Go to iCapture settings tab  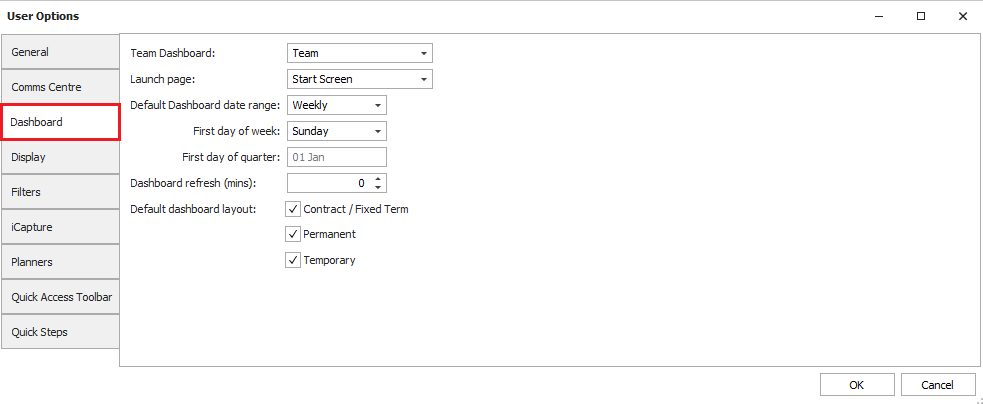(x=60, y=227)
